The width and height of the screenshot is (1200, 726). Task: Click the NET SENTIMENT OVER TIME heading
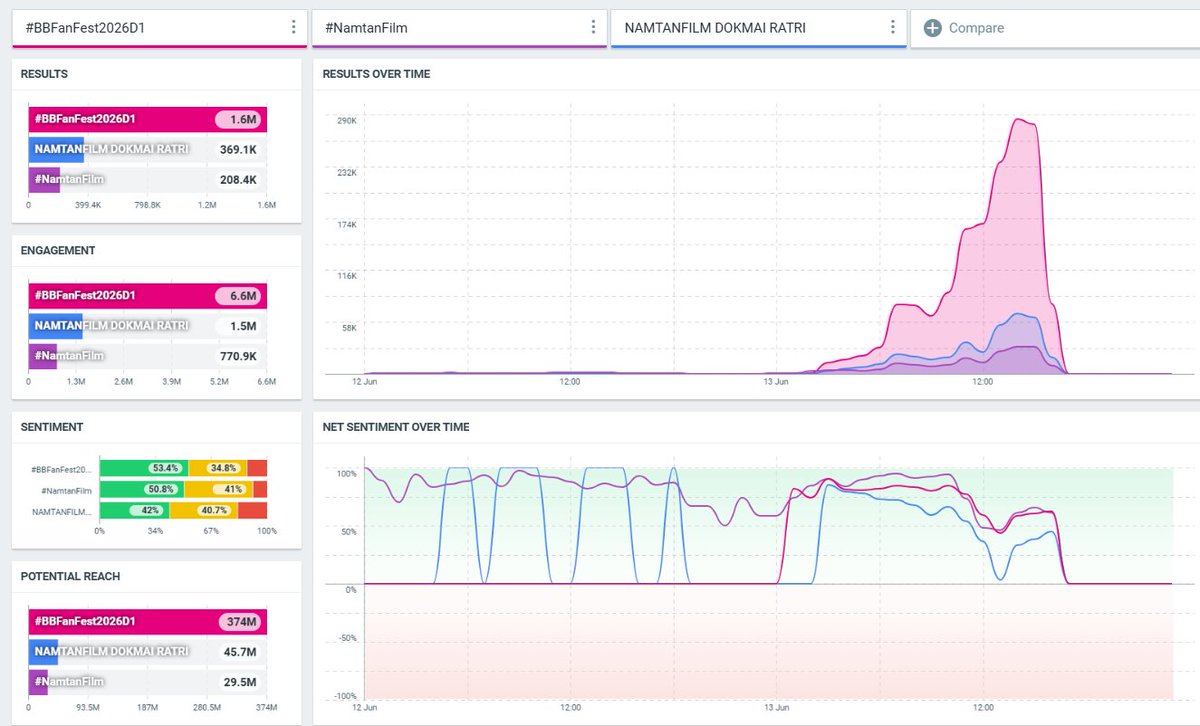tap(396, 426)
